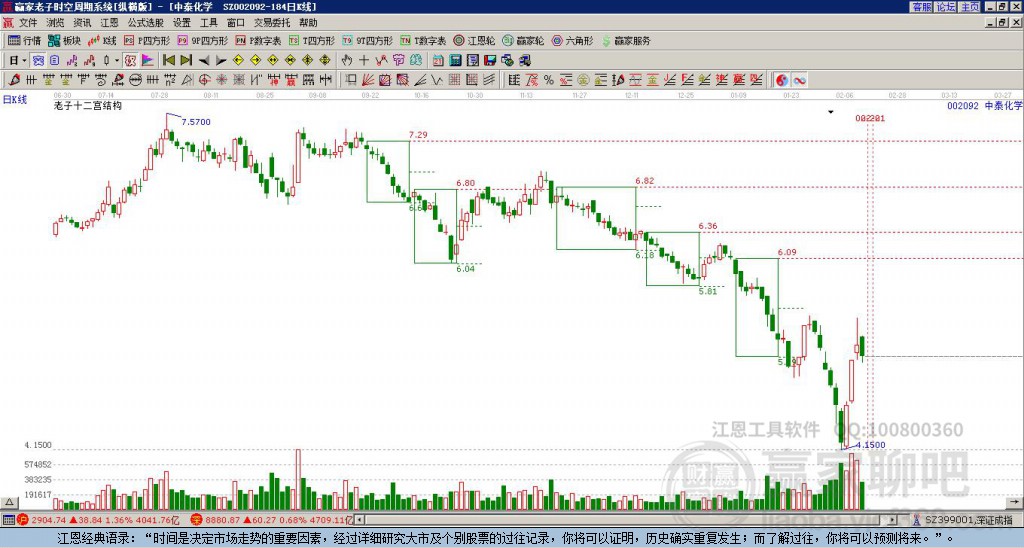Open the 浏览 menu
Viewport: 1024px width, 548px height.
coord(55,23)
